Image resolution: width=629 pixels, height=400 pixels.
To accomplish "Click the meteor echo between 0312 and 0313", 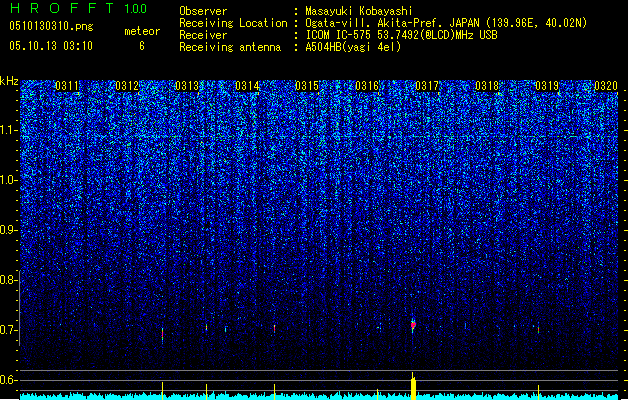I will 162,335.
